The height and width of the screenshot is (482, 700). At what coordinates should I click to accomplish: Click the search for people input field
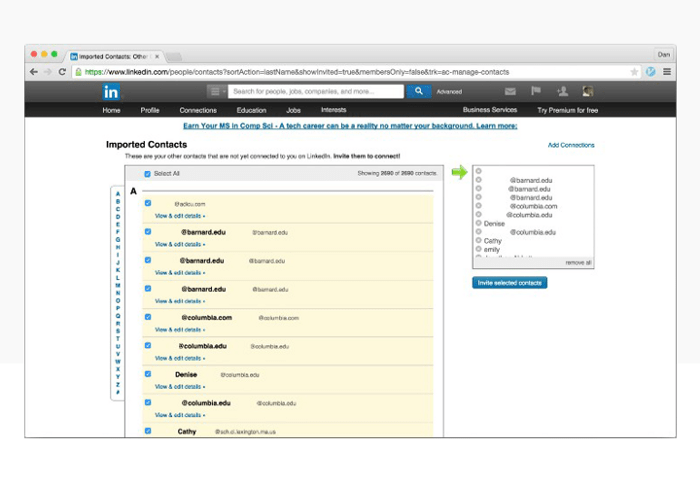coord(316,91)
